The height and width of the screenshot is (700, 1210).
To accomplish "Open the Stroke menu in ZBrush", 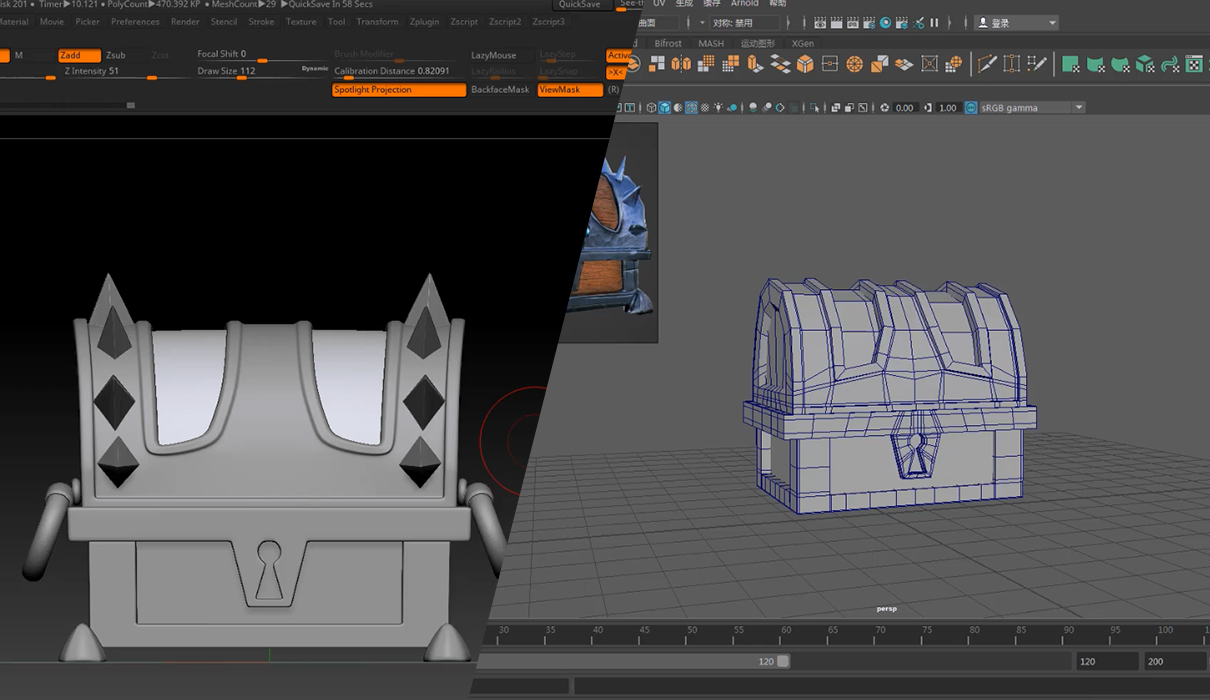I will click(x=261, y=22).
